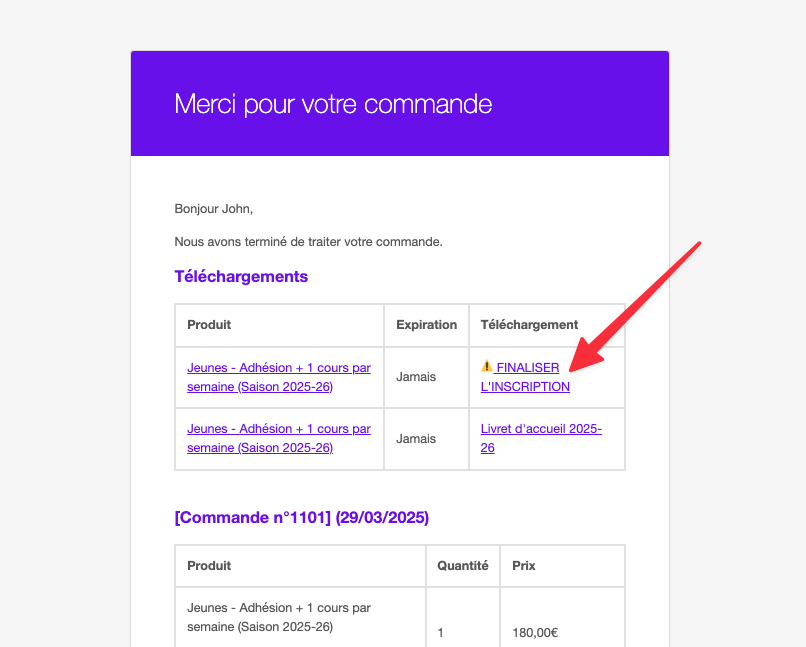This screenshot has height=647, width=806.
Task: Click the product name in order table
Action: point(279,617)
